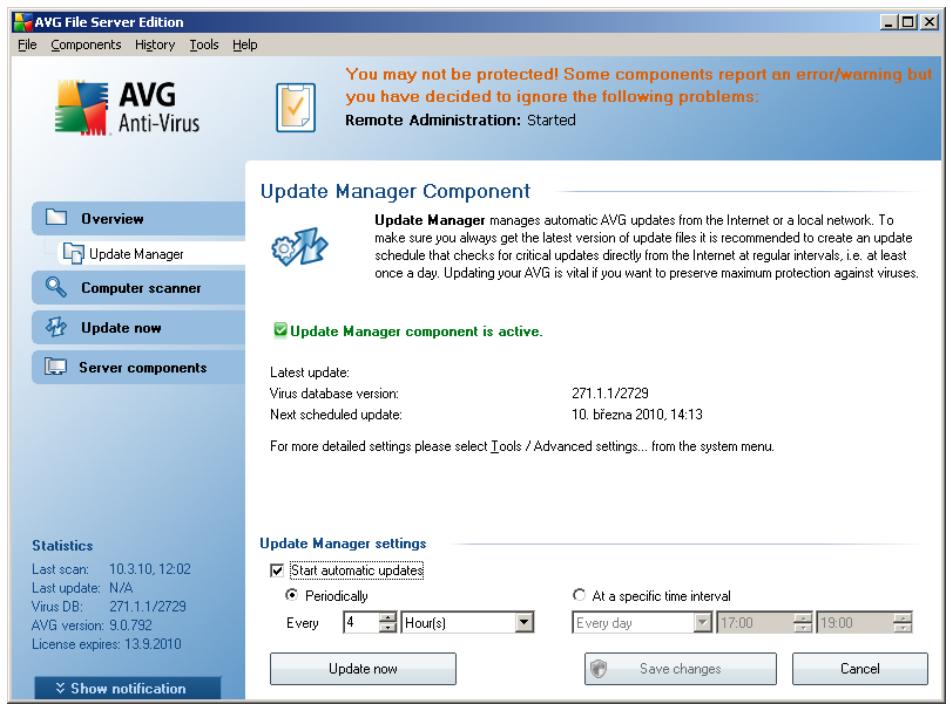Click the green active-status check icon

(280, 330)
